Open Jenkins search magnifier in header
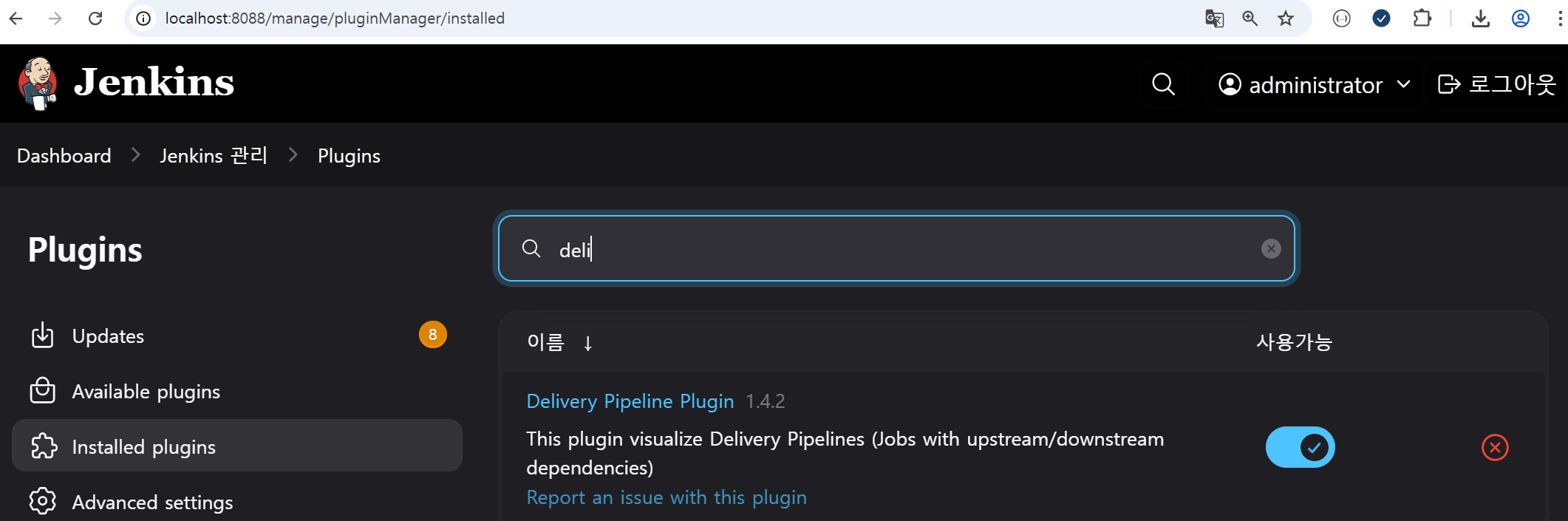Image resolution: width=1568 pixels, height=521 pixels. [x=1163, y=84]
